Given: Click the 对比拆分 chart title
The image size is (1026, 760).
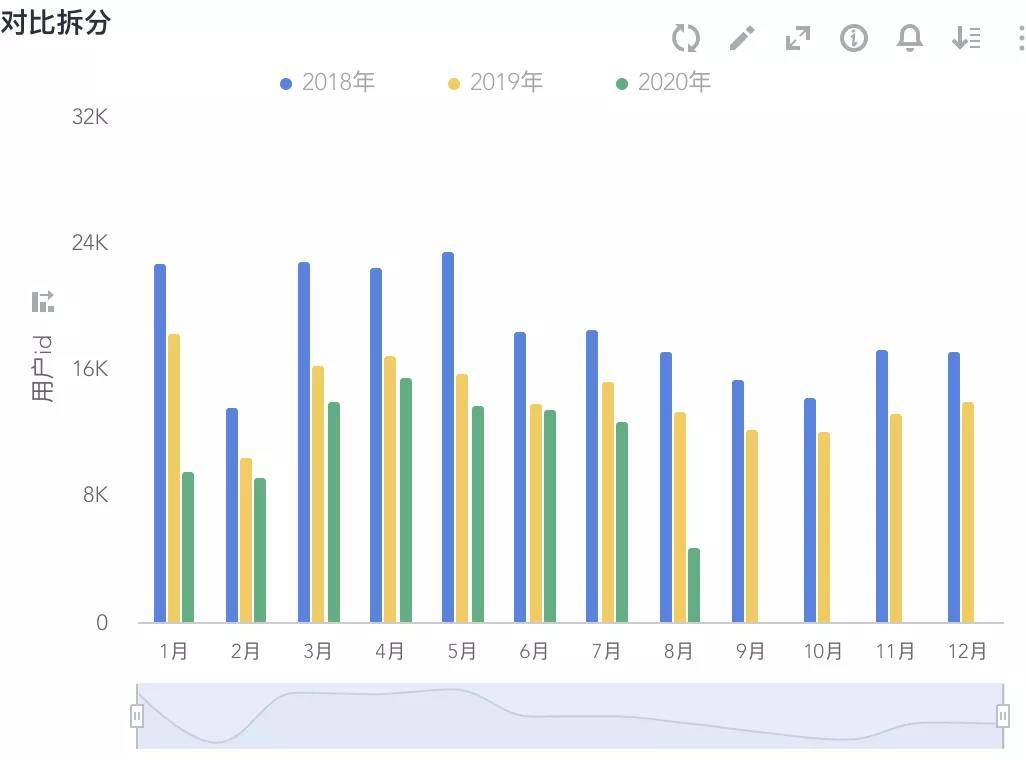Looking at the screenshot, I should click(x=55, y=23).
